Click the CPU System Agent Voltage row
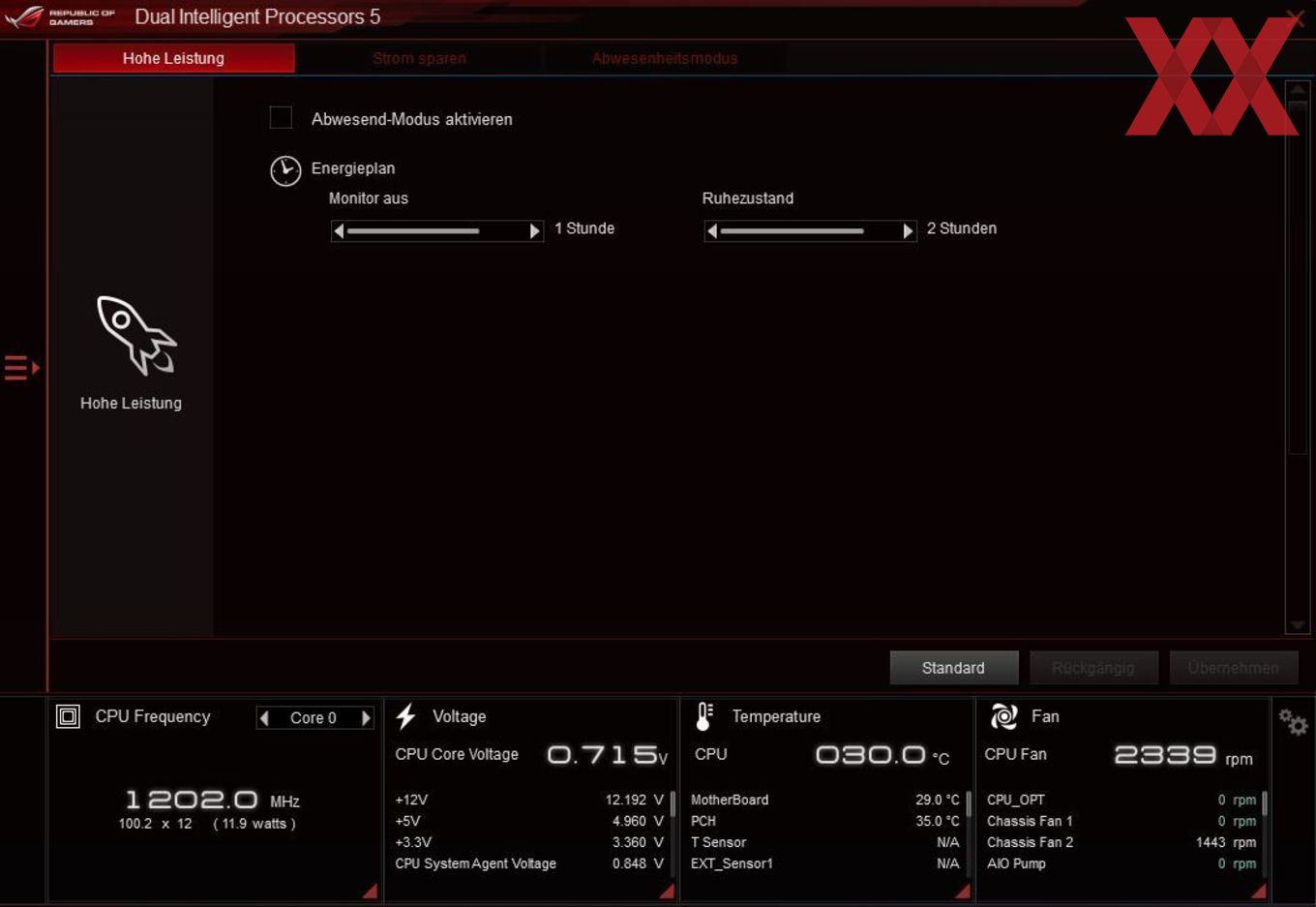Screen dimensions: 1316x907 pos(529,863)
